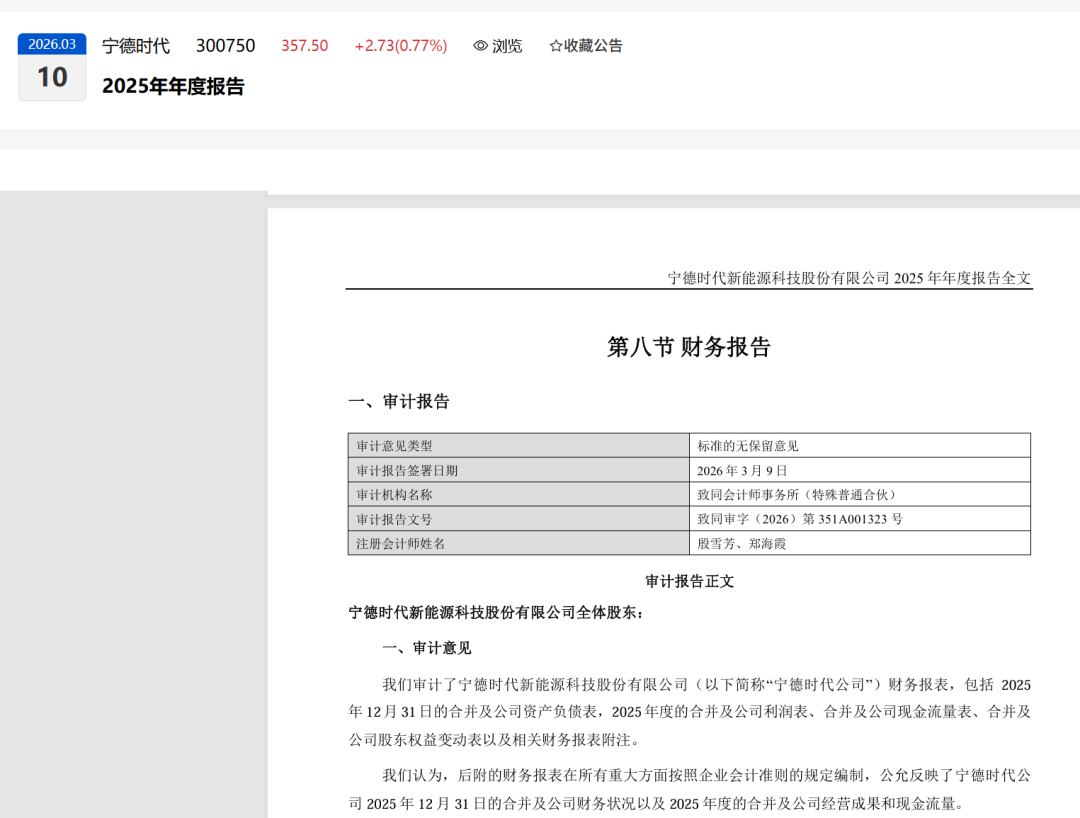Click the 殷雪芳、郑海霞 cell
Image resolution: width=1080 pixels, height=818 pixels.
[x=860, y=543]
